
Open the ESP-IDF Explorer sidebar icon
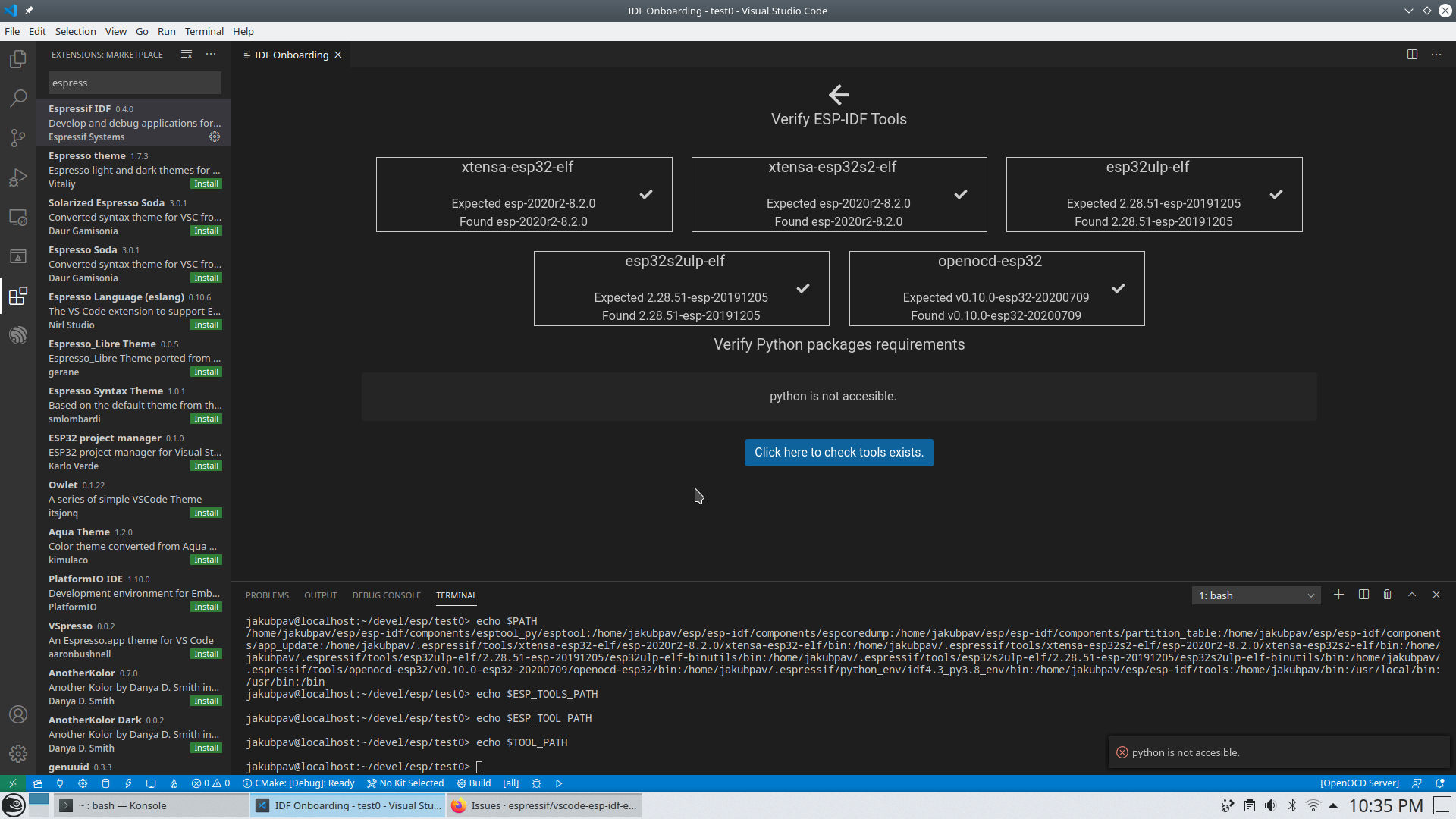[x=18, y=335]
